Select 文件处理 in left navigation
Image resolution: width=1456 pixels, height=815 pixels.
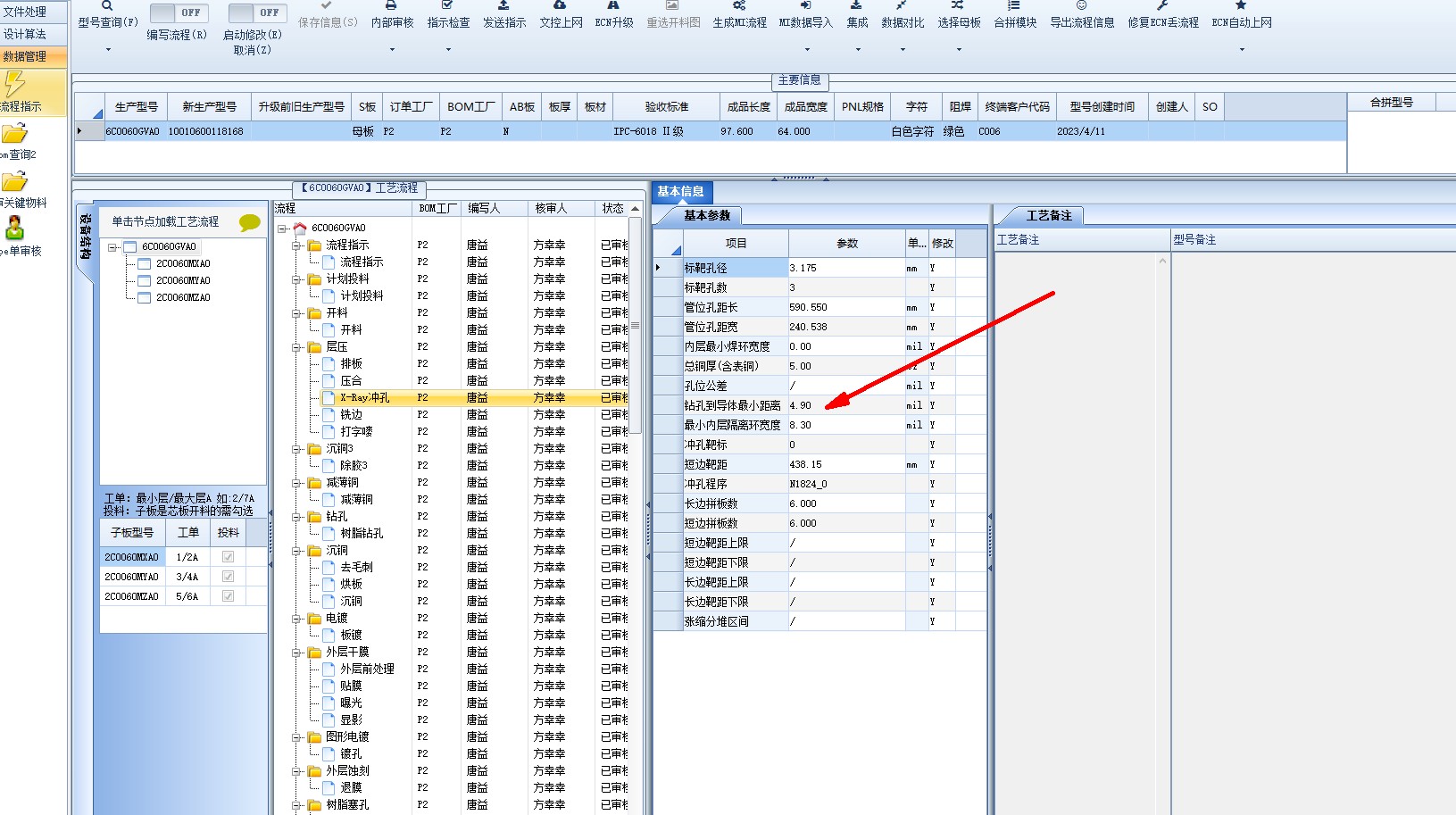click(34, 12)
